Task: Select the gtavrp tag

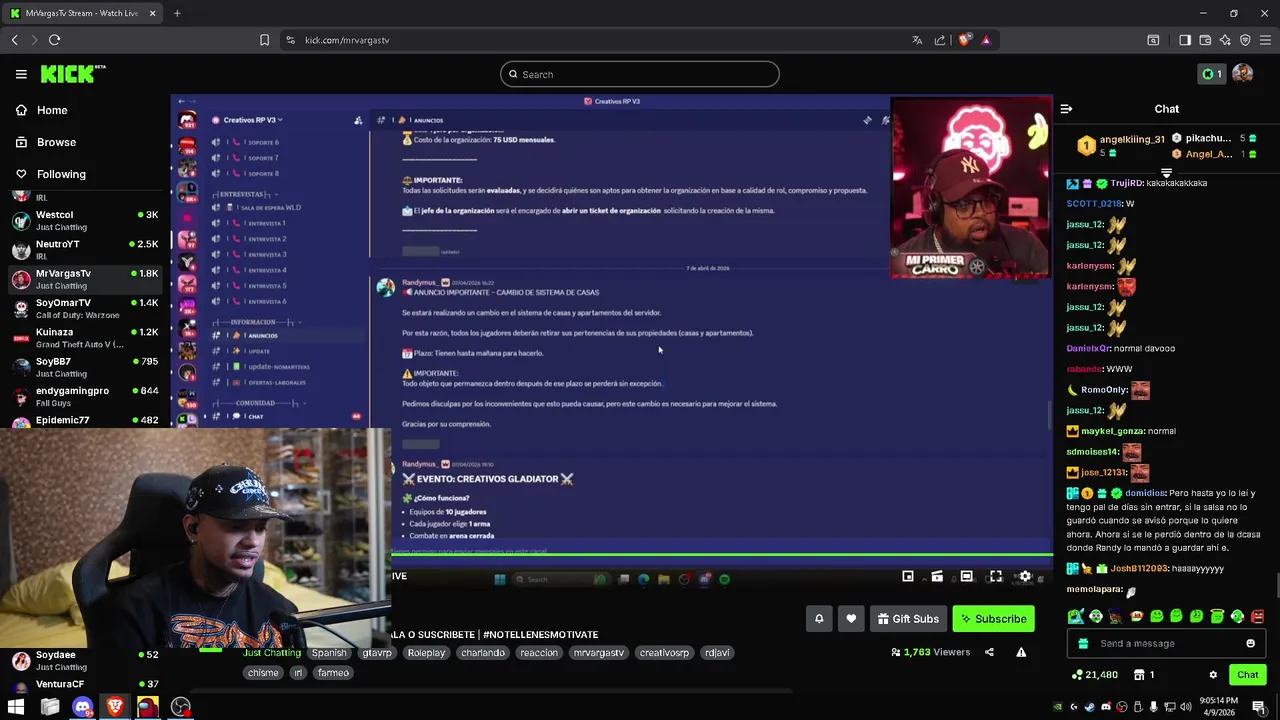Action: (377, 653)
